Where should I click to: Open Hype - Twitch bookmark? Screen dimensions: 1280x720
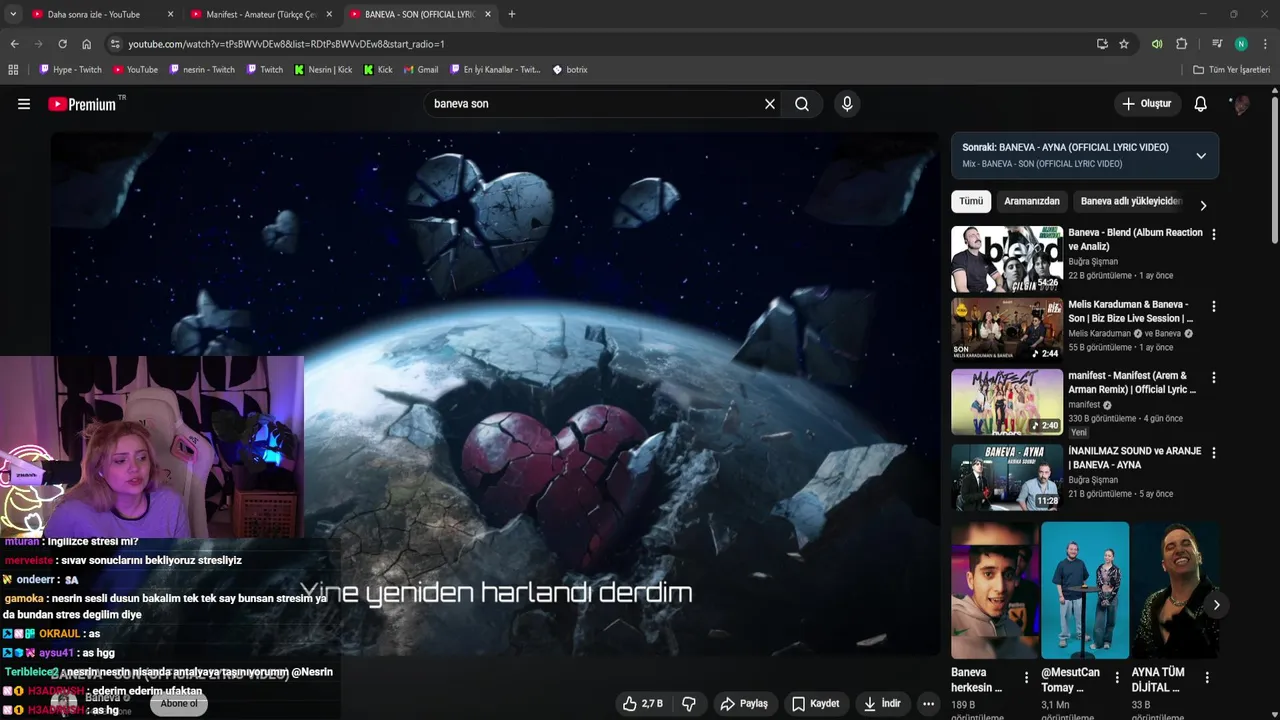[x=70, y=70]
